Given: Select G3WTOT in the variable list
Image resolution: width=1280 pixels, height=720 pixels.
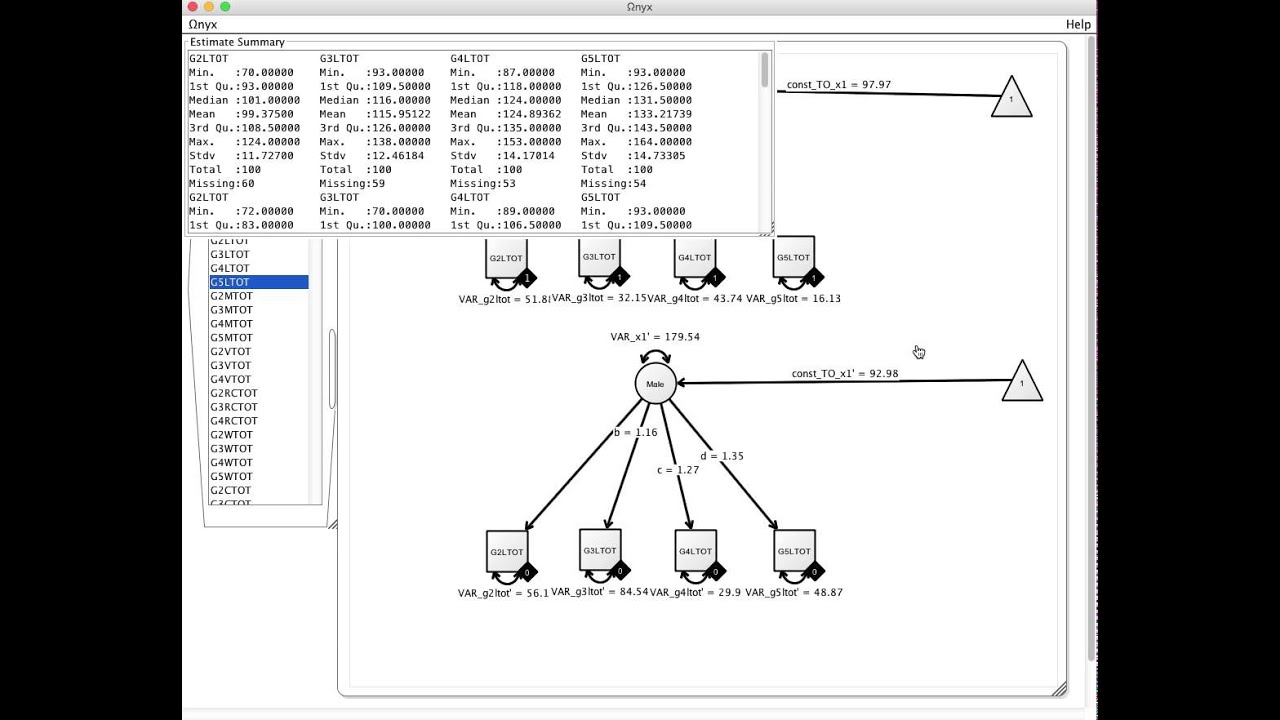Looking at the screenshot, I should [259, 449].
